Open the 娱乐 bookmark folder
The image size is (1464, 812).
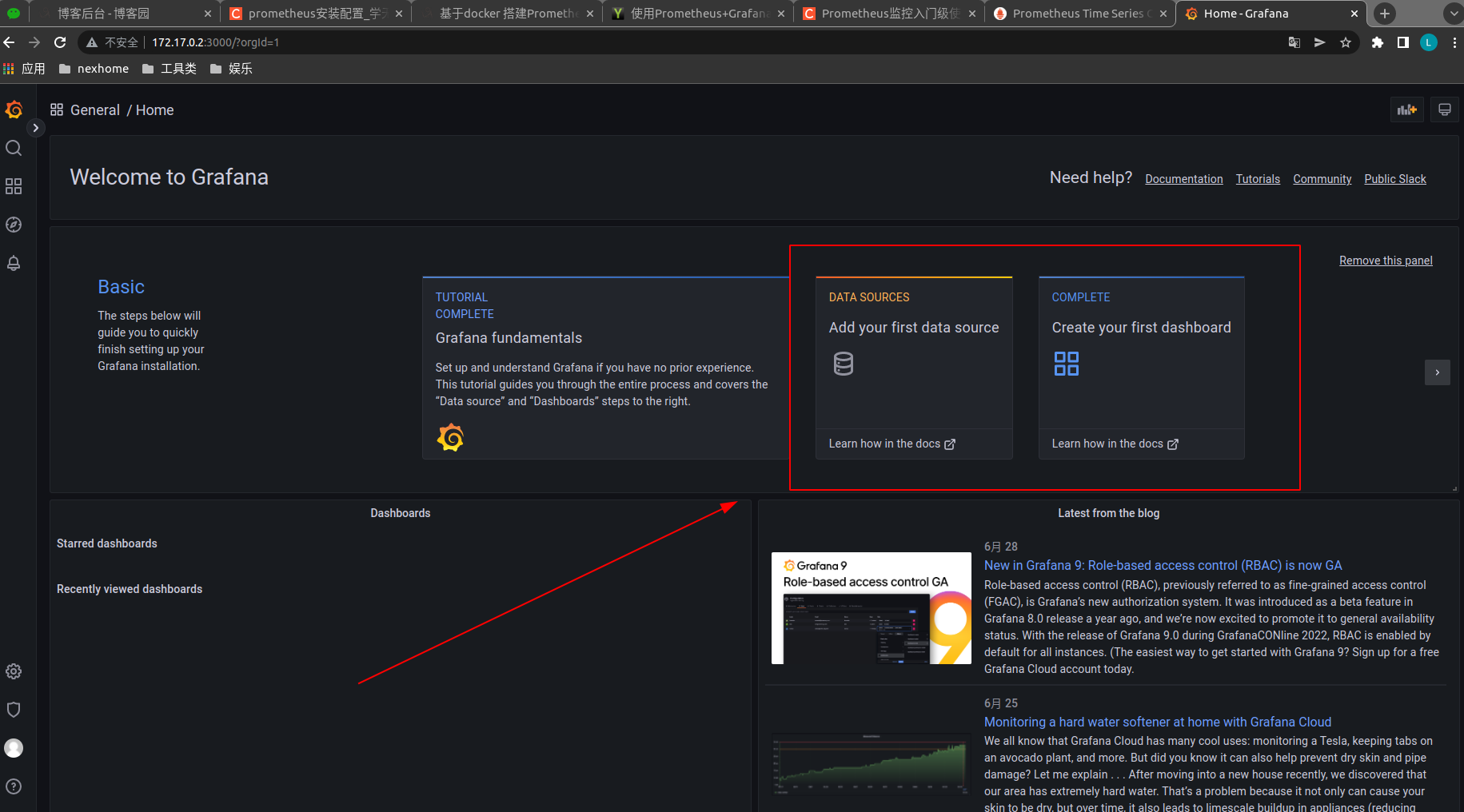click(231, 69)
